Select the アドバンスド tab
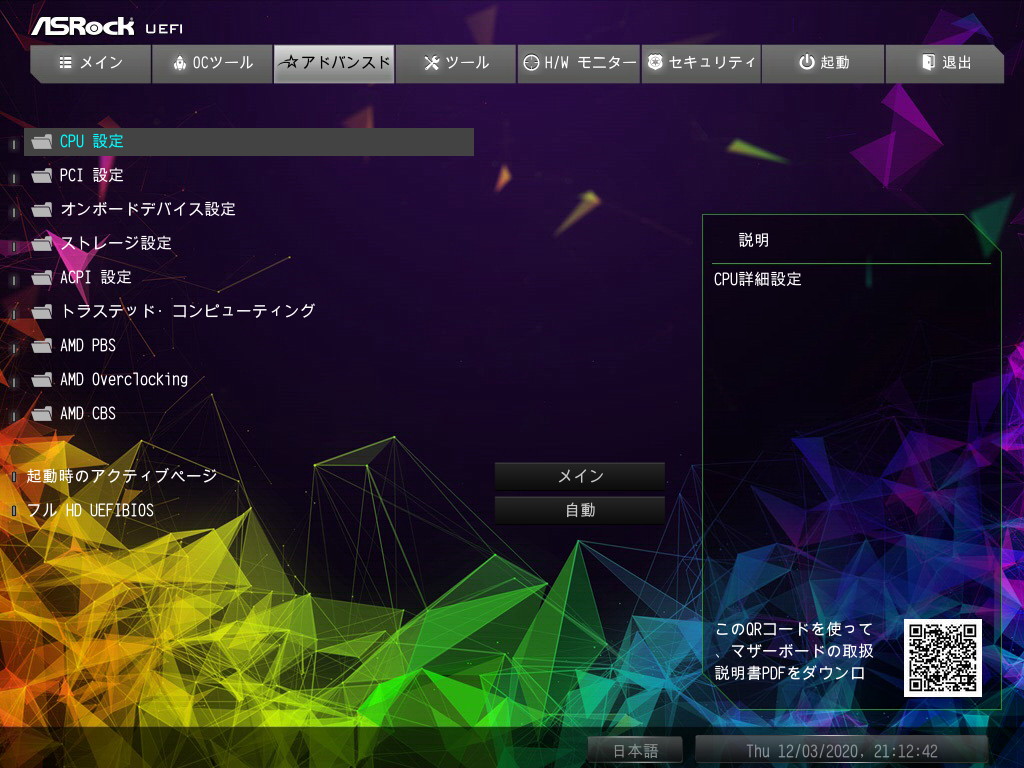 coord(334,63)
